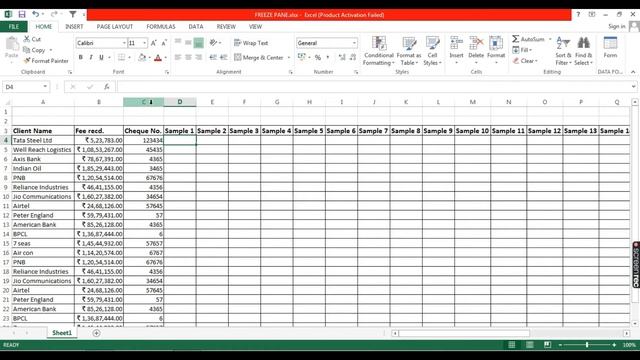Open Cell Styles gallery

coord(432,51)
